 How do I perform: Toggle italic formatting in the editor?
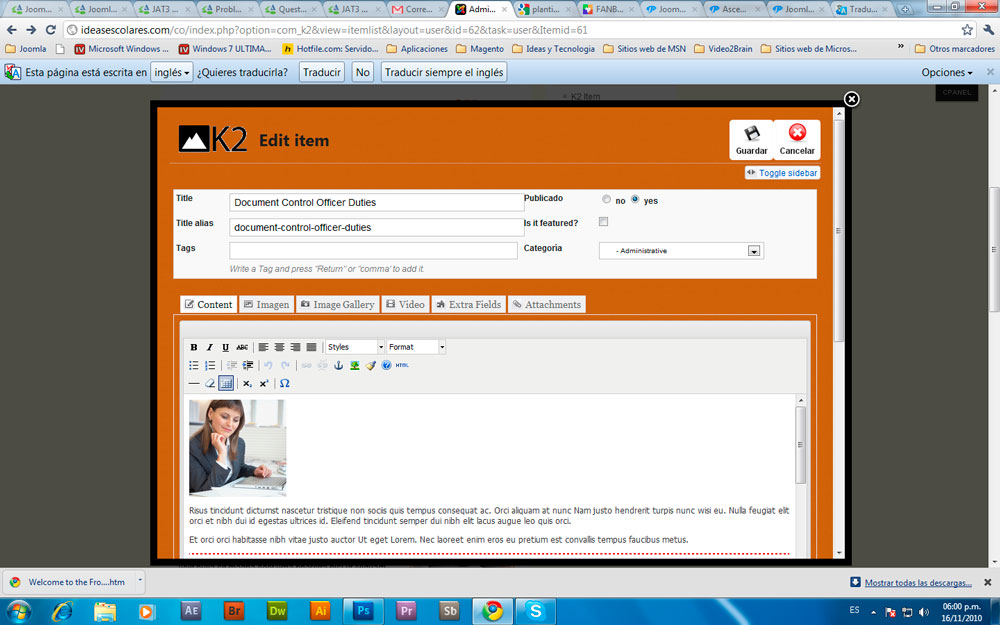[x=209, y=347]
